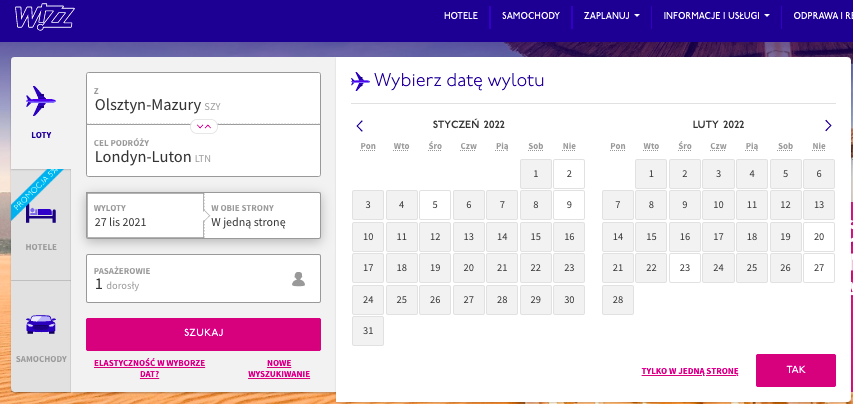Swap origin and destination airports
This screenshot has height=404, width=853.
(204, 125)
